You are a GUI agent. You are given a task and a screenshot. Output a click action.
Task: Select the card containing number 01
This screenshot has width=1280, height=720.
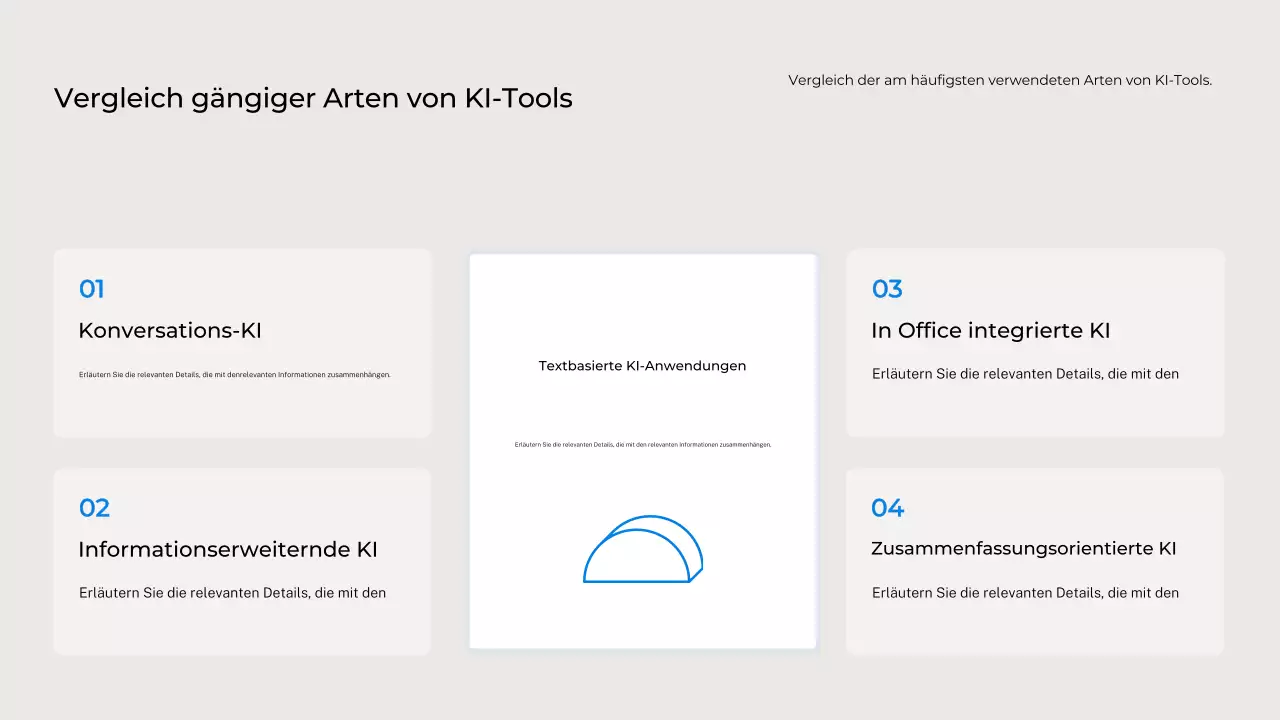[242, 343]
